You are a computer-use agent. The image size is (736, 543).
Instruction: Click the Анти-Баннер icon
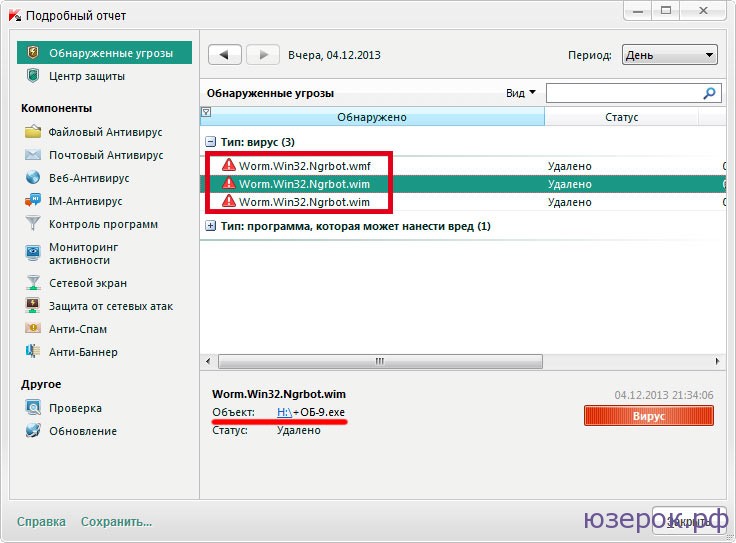[x=33, y=352]
